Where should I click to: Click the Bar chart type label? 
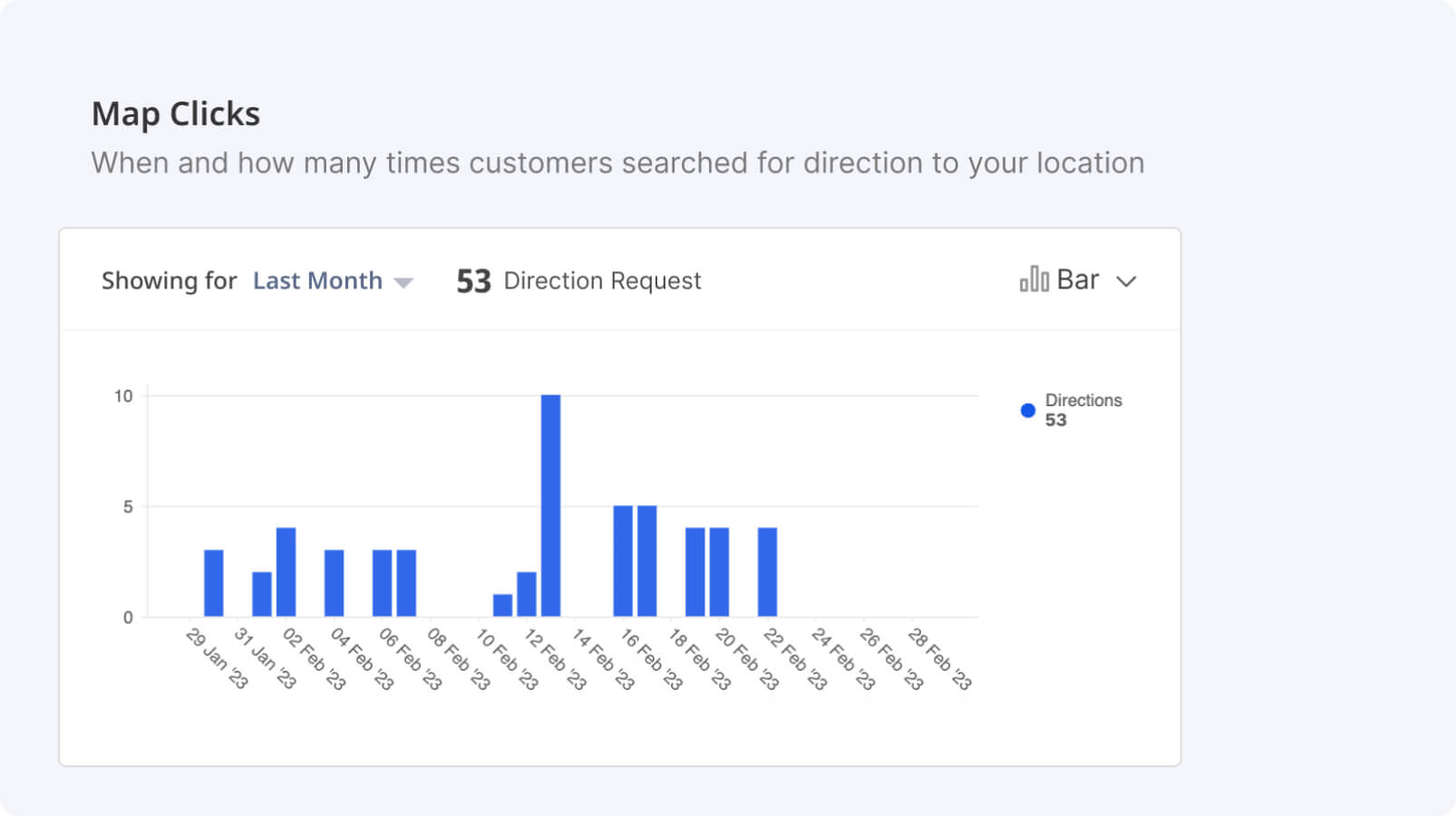point(1077,280)
